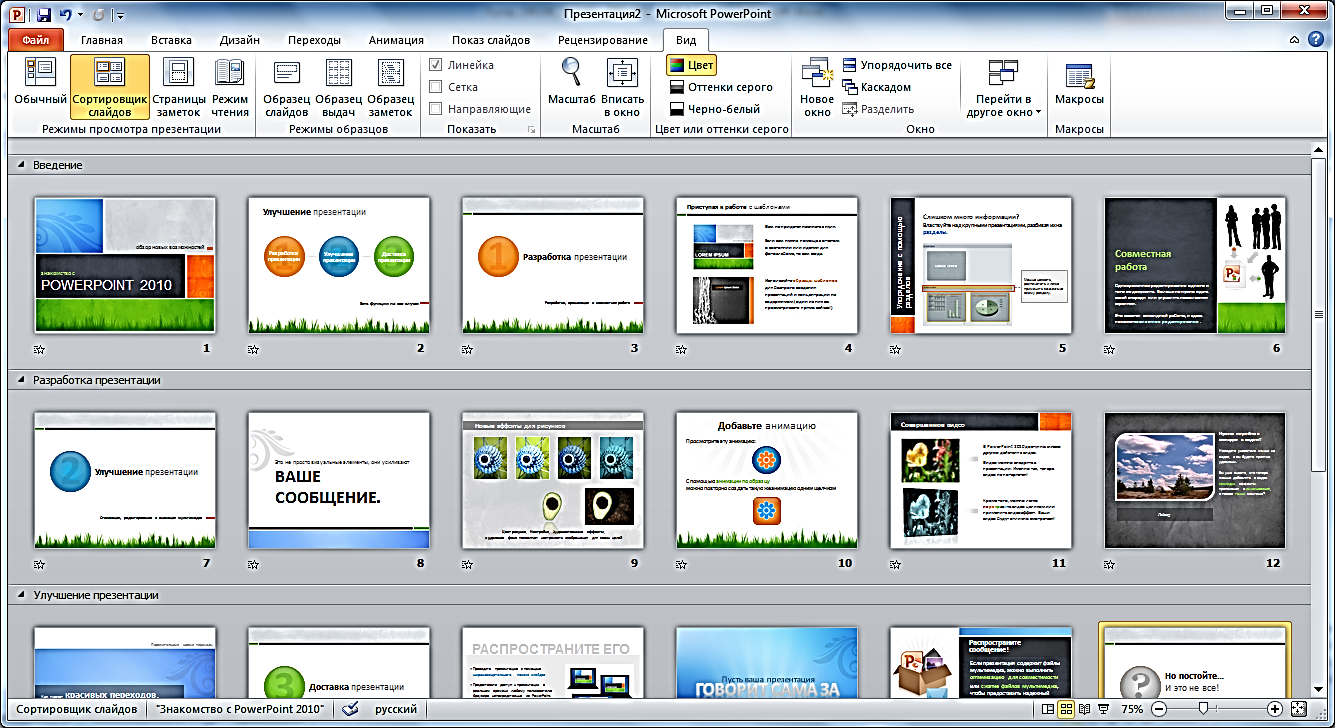Open Образец выдач (Handout Master)
The width and height of the screenshot is (1335, 728).
pyautogui.click(x=338, y=86)
